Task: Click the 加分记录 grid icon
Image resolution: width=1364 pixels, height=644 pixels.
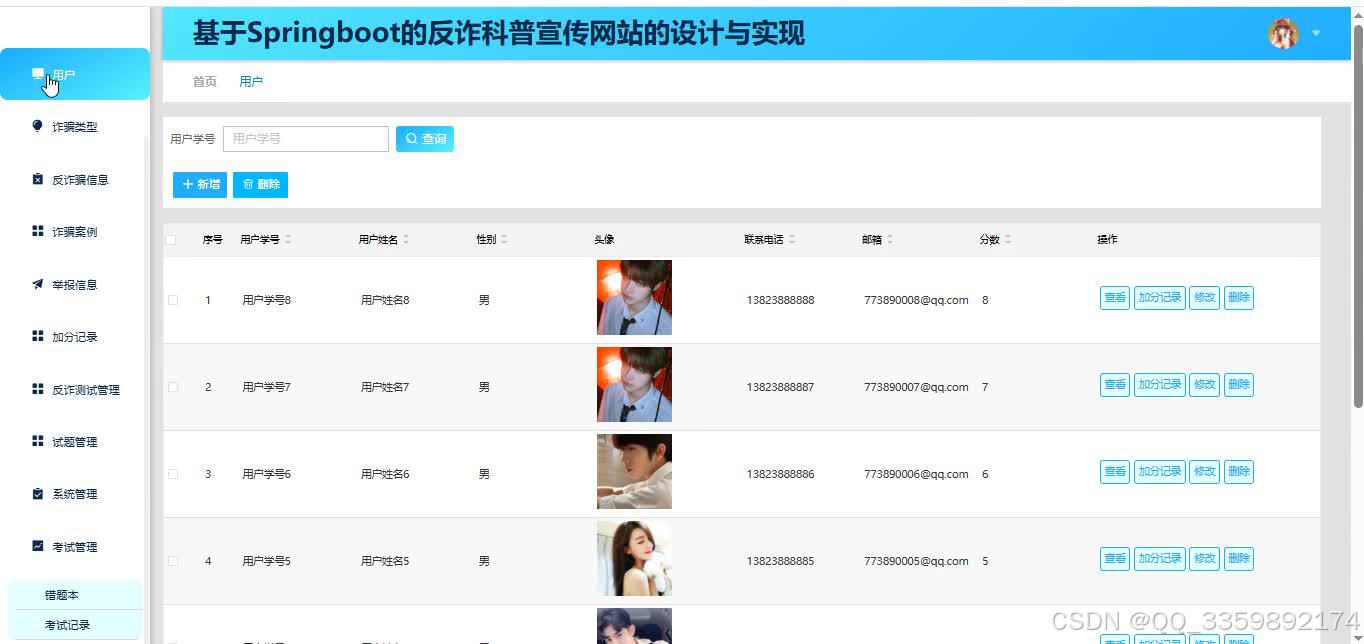Action: [x=38, y=336]
